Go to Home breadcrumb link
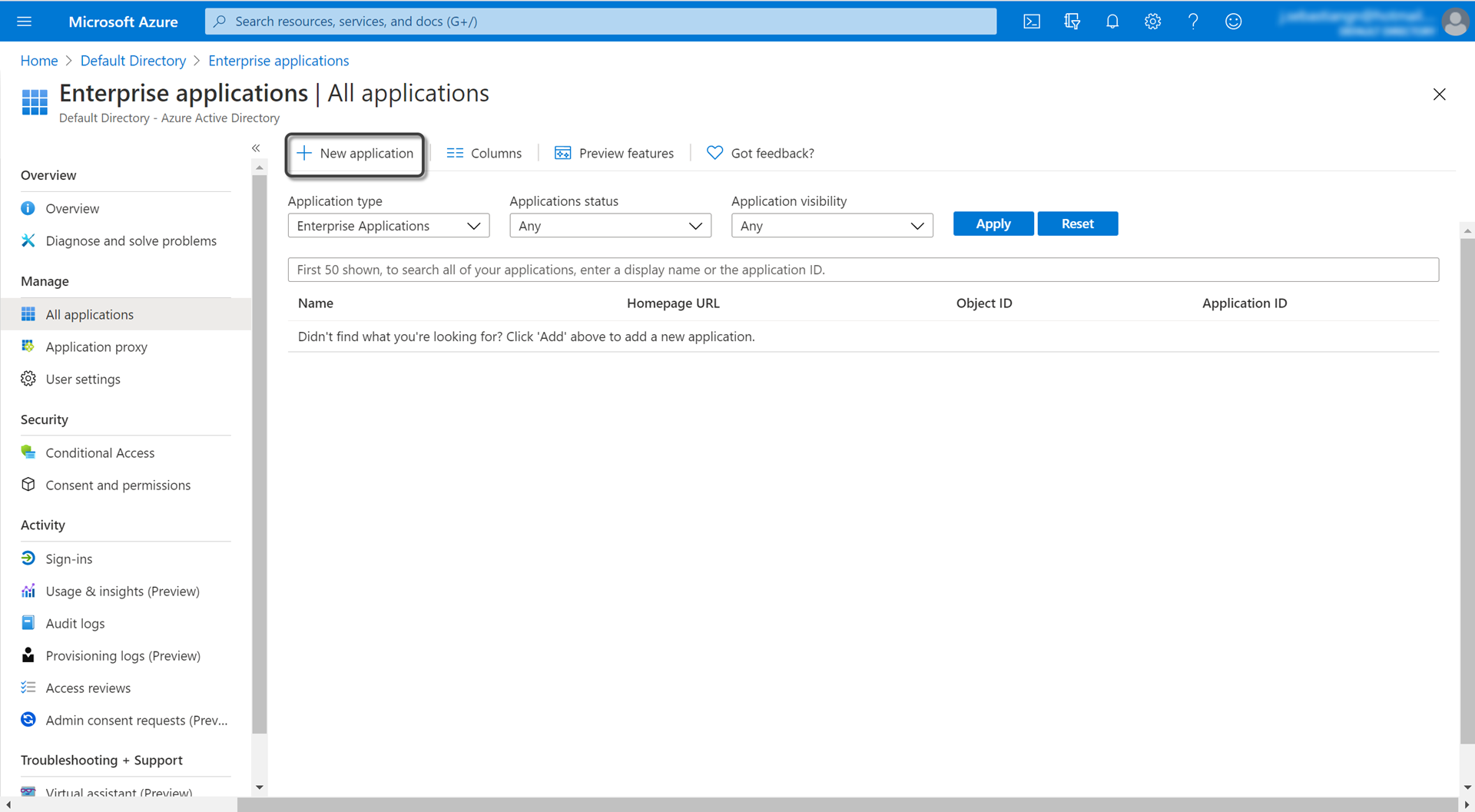Viewport: 1475px width, 812px height. 39,61
